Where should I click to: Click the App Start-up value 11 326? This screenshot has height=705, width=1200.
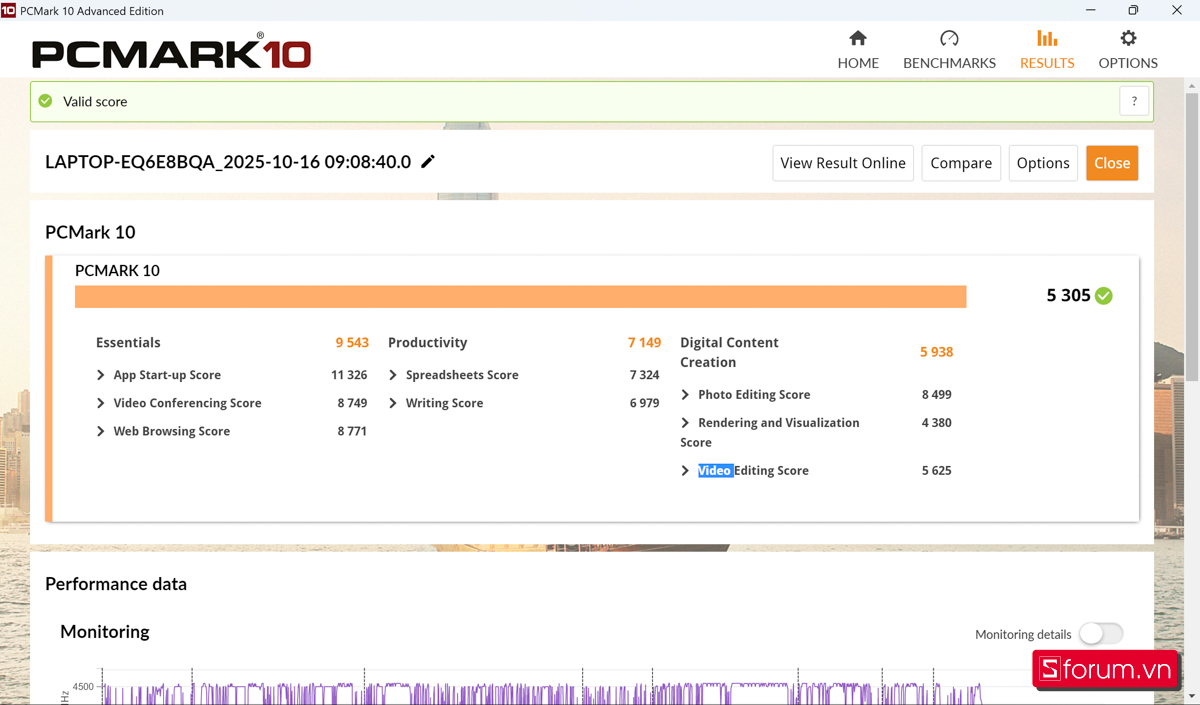[x=349, y=375]
